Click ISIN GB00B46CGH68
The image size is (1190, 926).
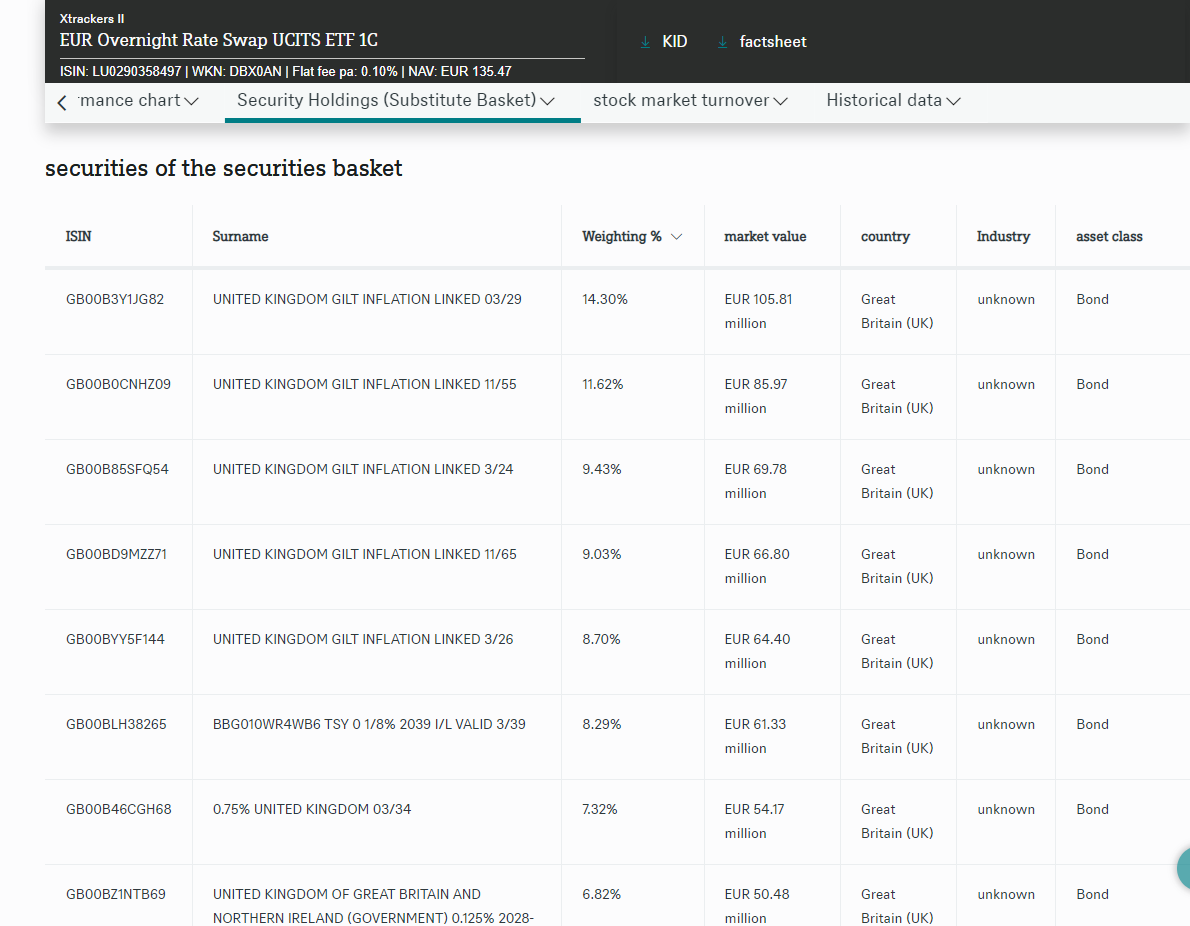[x=118, y=809]
